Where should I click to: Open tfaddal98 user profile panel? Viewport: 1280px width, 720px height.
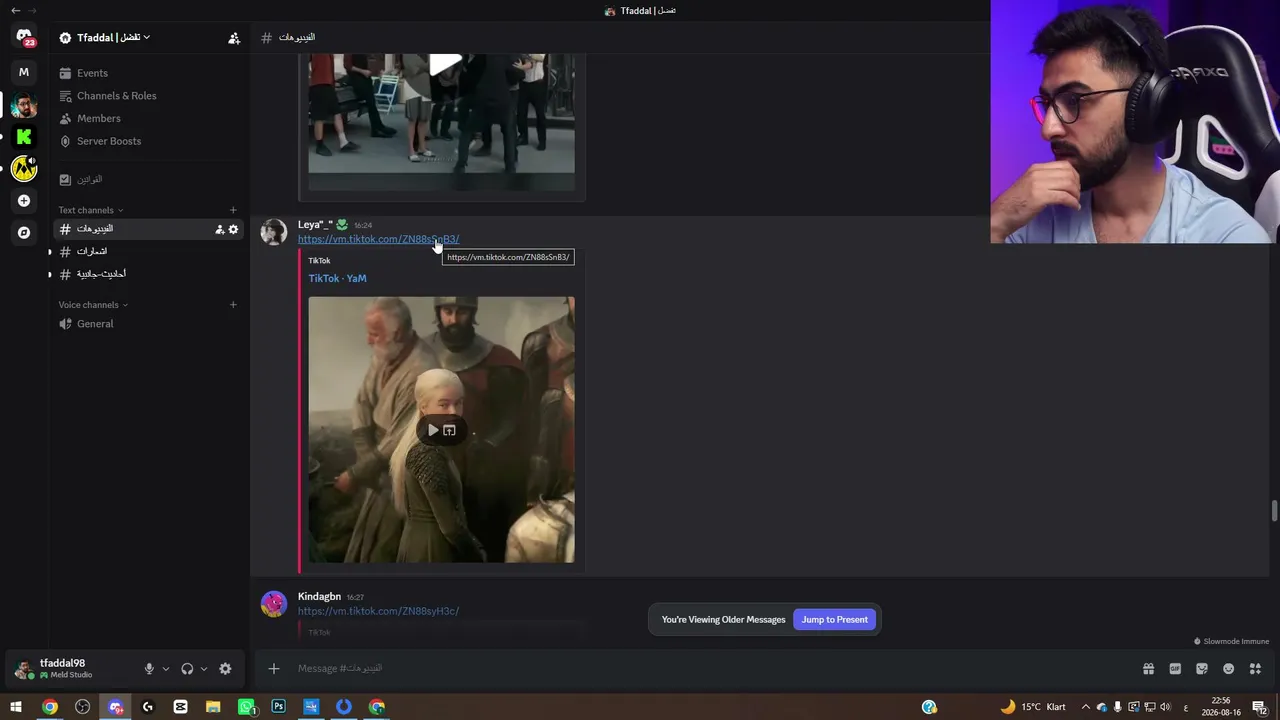click(70, 669)
